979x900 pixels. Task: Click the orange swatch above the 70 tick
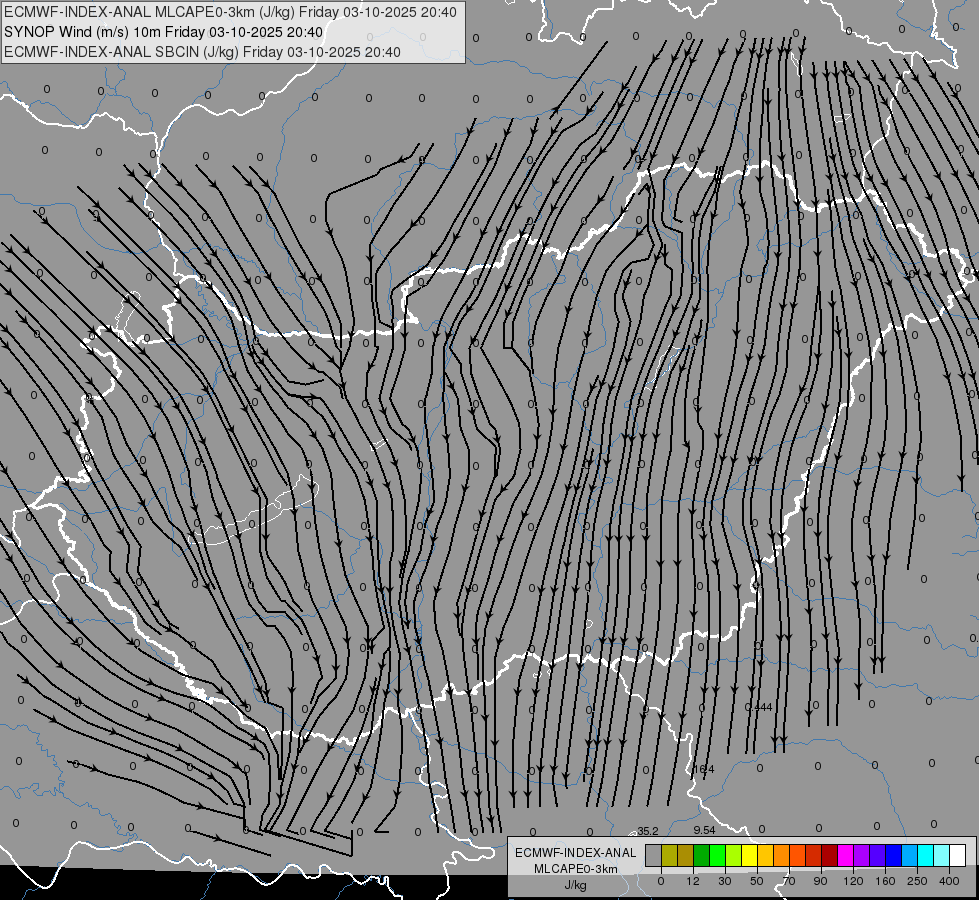[x=782, y=855]
